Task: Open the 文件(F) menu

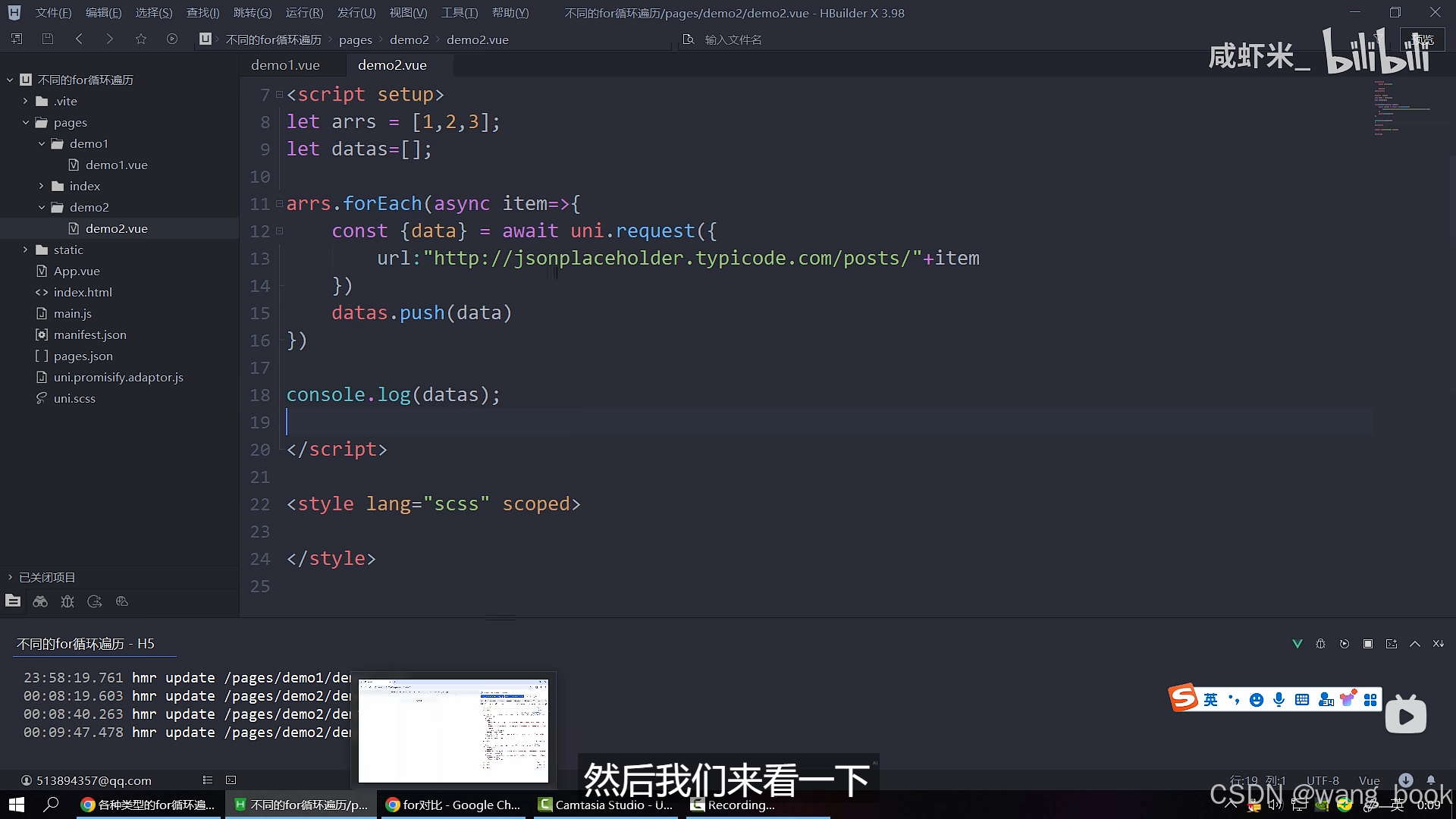Action: click(x=53, y=13)
